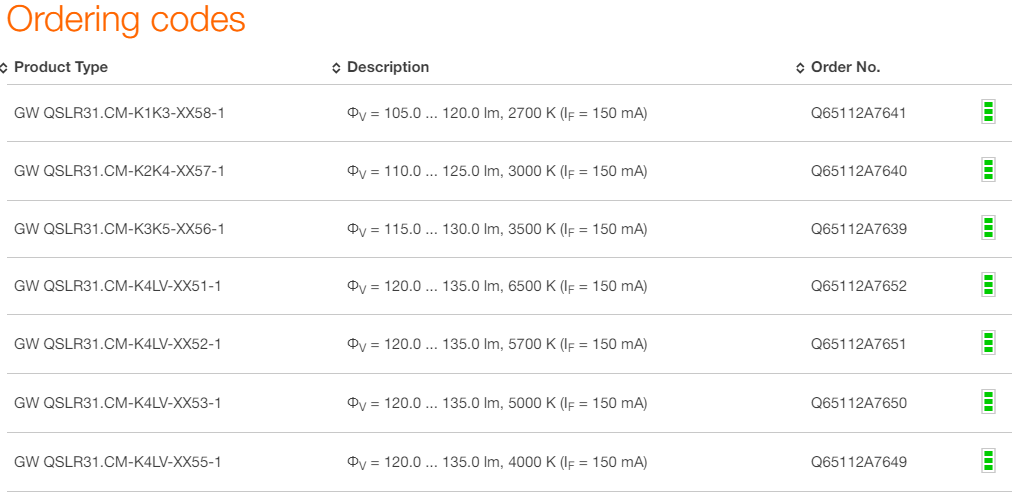Click green stock icon for order Q65112A7639
The image size is (1012, 502).
[x=988, y=228]
